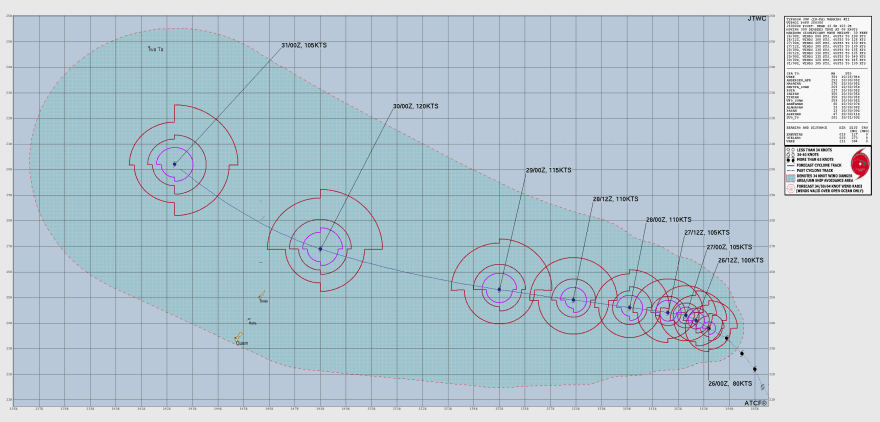This screenshot has width=880, height=422.
Task: Click the Guam map label
Action: click(242, 343)
